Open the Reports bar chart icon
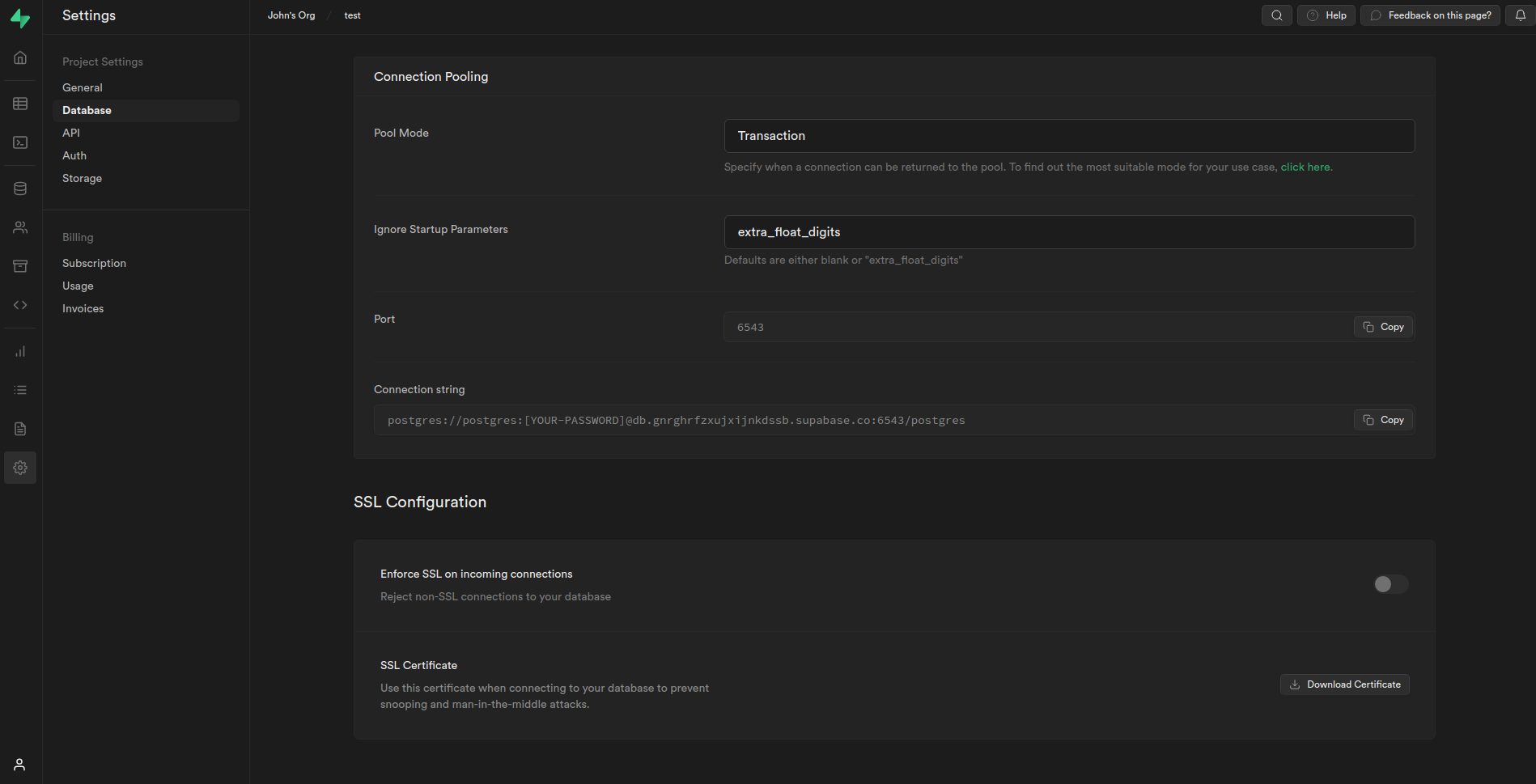The width and height of the screenshot is (1536, 784). pyautogui.click(x=20, y=351)
